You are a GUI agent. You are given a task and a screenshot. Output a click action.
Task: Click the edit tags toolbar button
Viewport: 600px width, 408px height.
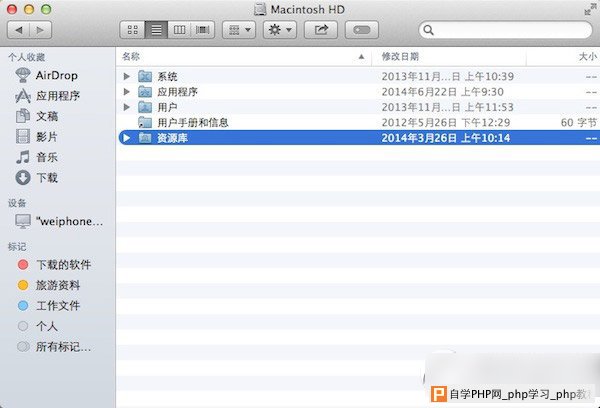[362, 30]
